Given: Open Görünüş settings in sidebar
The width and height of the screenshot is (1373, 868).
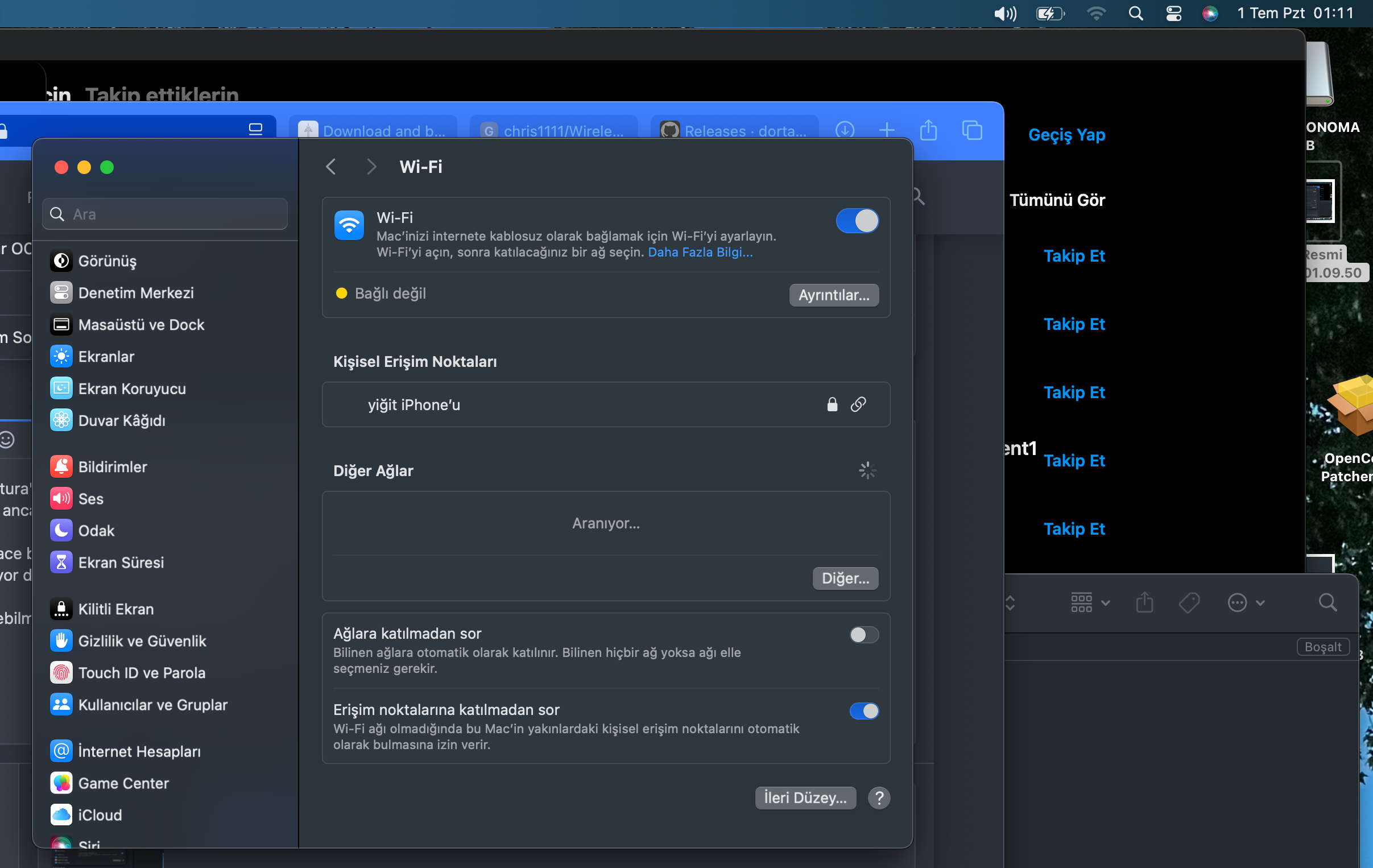Looking at the screenshot, I should coord(107,261).
